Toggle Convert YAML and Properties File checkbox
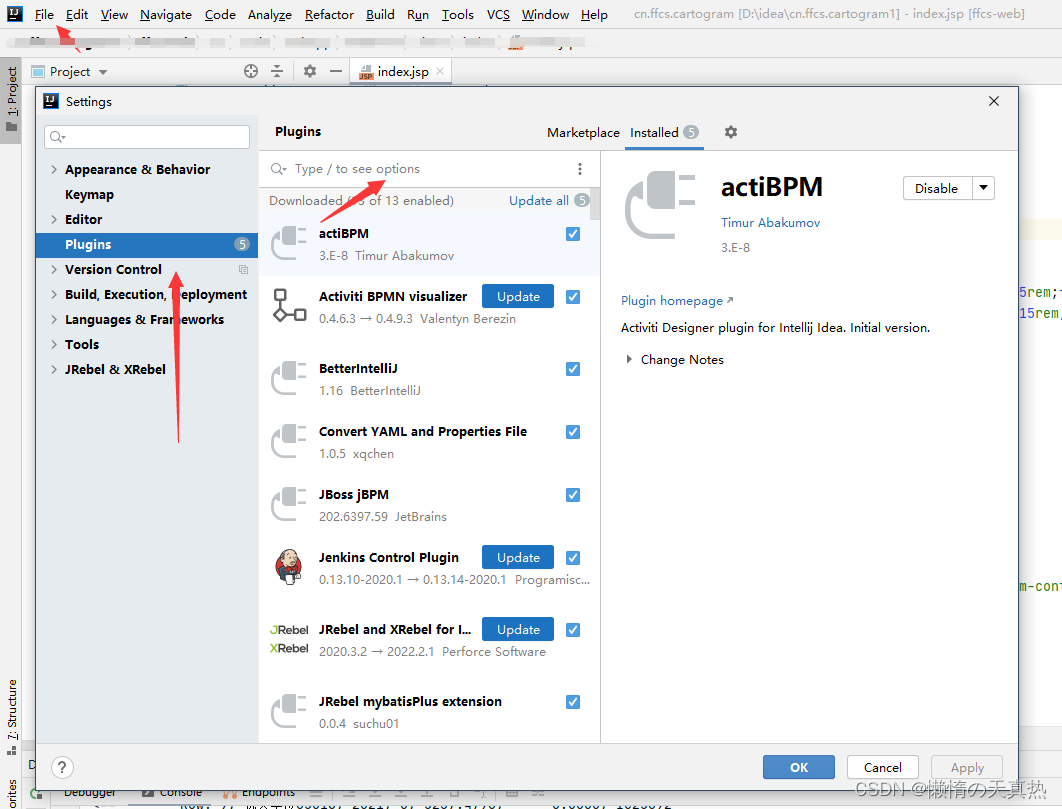 [573, 432]
